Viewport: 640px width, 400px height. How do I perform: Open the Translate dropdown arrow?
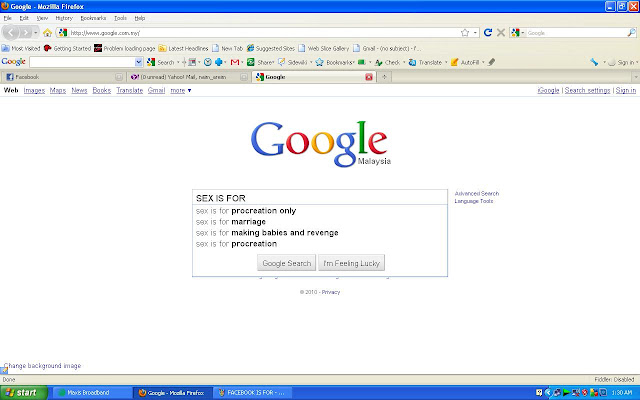point(446,62)
